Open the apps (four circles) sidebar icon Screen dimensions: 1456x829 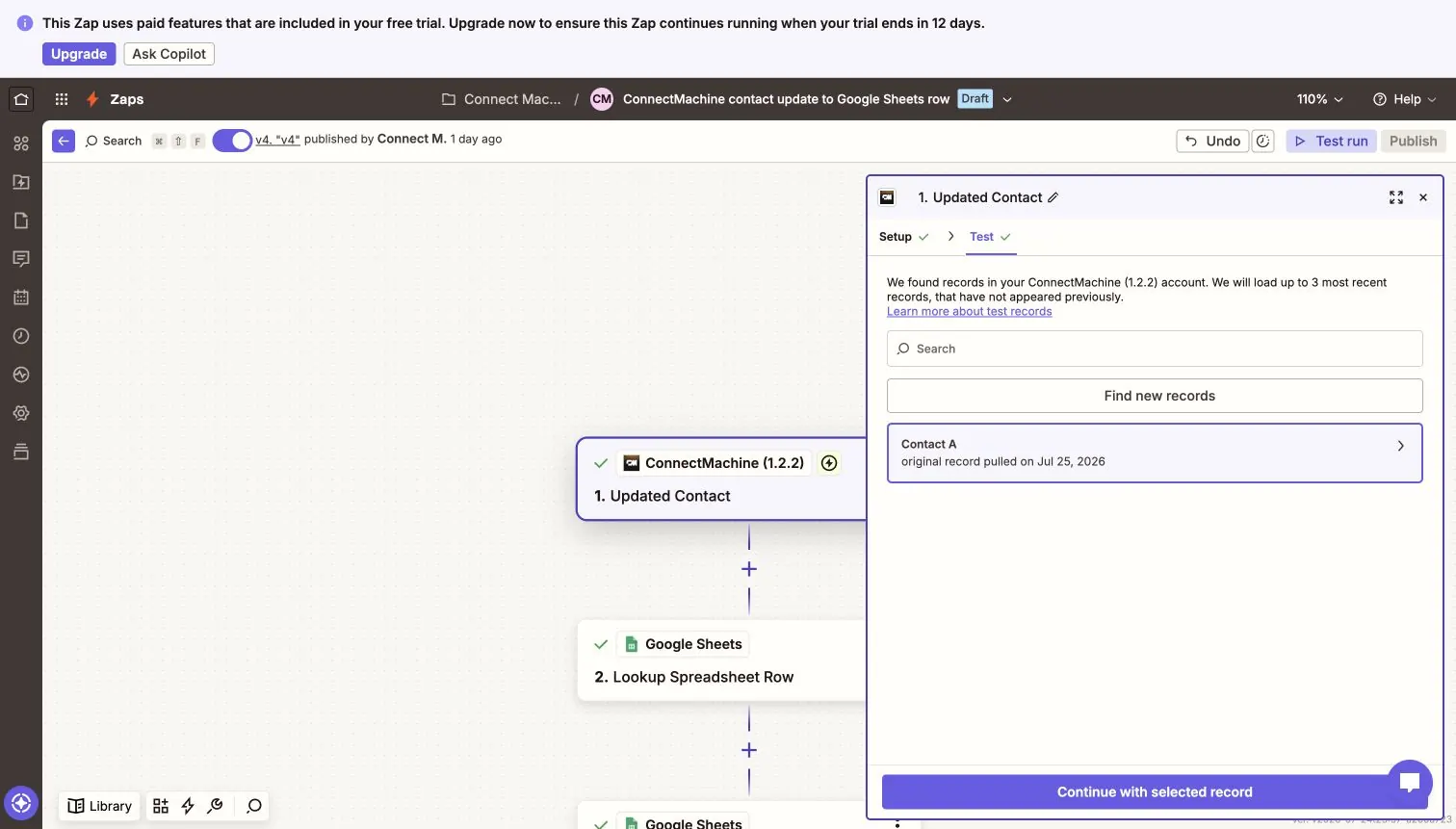[21, 143]
